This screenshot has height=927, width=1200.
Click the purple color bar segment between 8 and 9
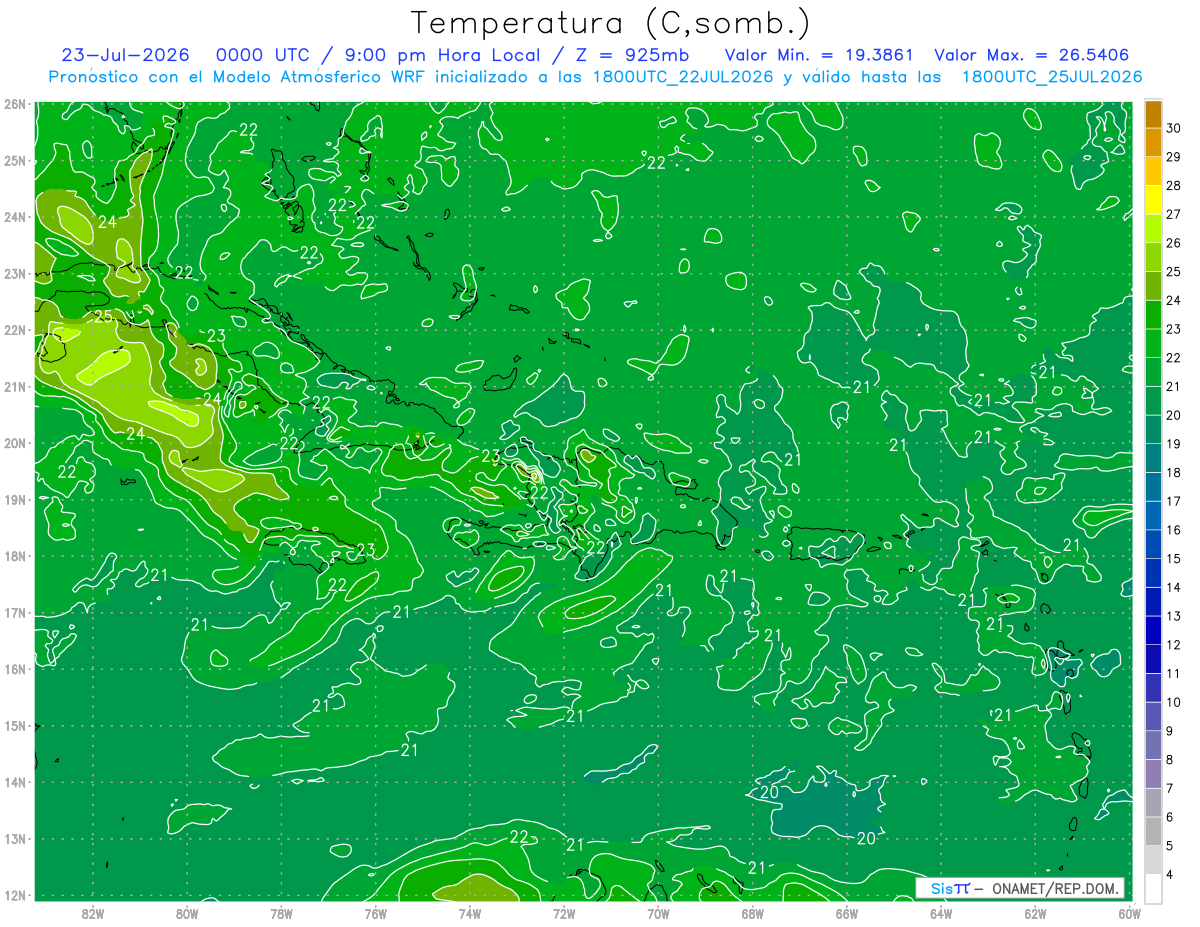point(1153,746)
